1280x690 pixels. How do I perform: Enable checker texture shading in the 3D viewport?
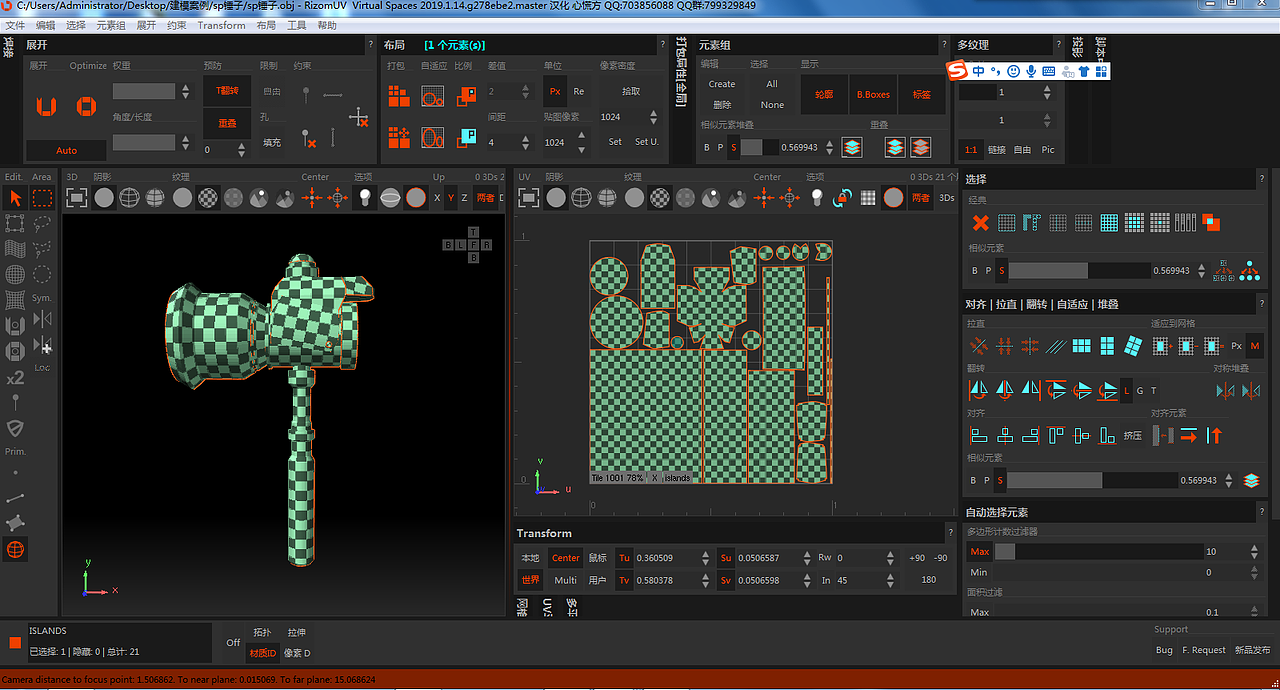[207, 198]
